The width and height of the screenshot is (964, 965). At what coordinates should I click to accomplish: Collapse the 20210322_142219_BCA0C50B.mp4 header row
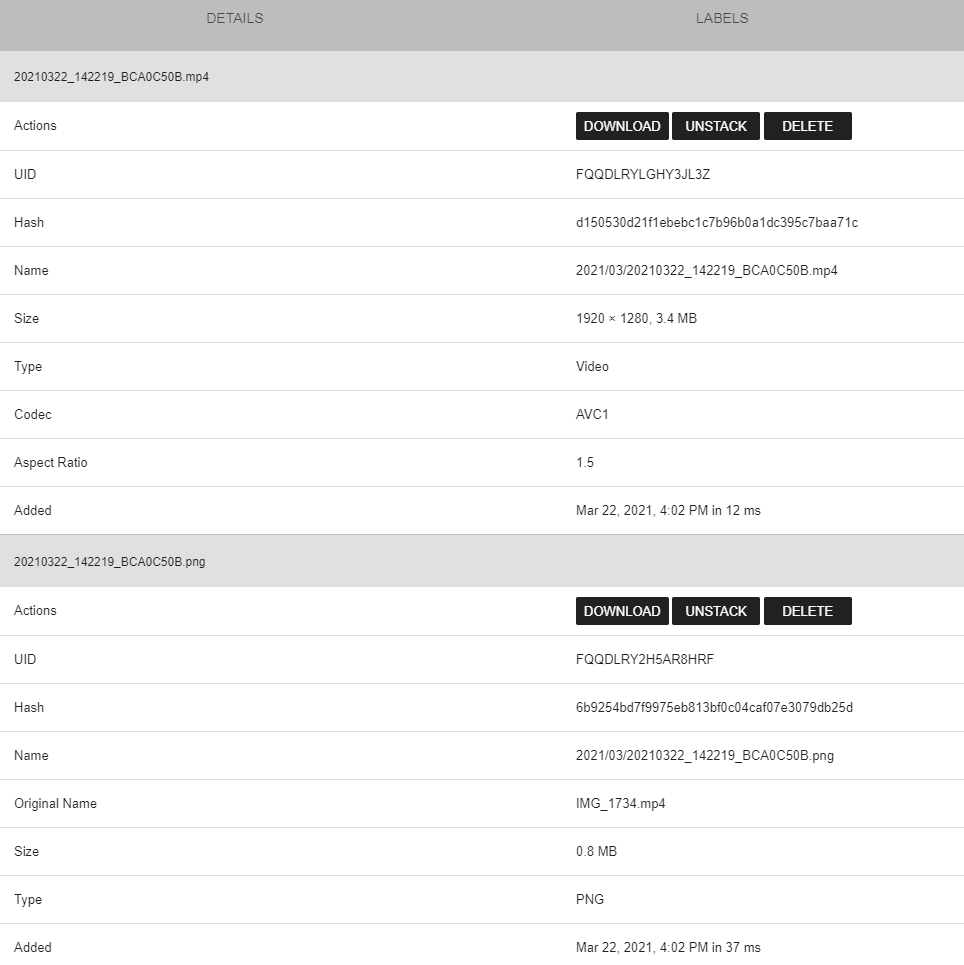point(482,76)
